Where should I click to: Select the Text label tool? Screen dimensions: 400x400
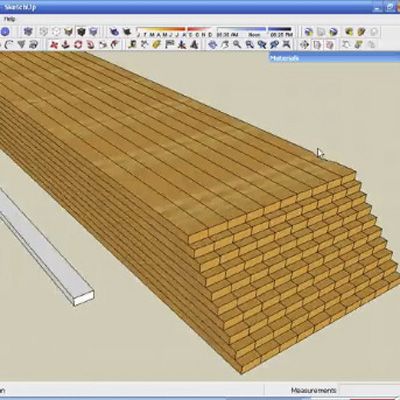pos(170,44)
